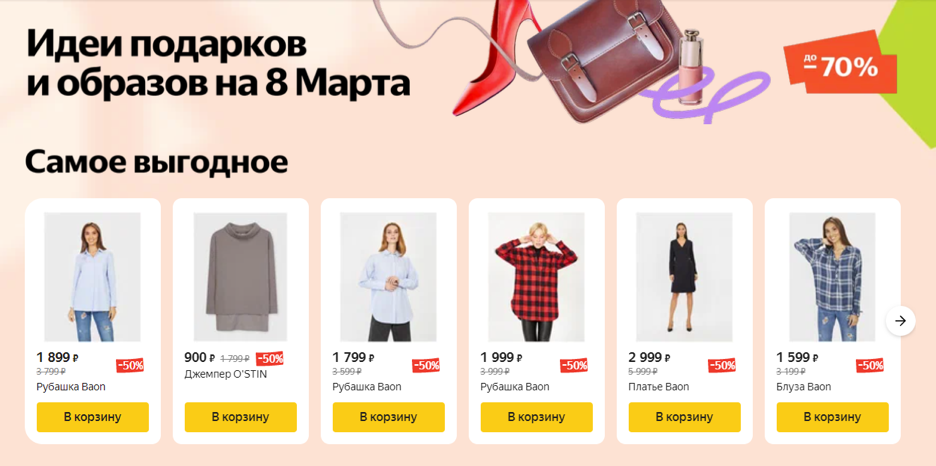
Task: Click the next arrow on product carousel
Action: coord(900,321)
